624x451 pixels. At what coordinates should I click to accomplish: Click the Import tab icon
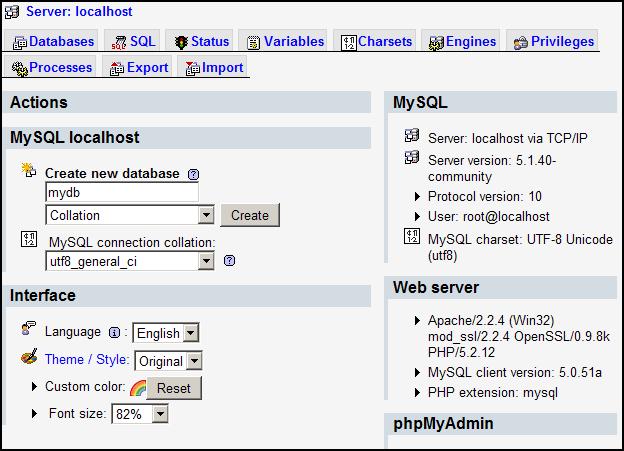click(193, 68)
